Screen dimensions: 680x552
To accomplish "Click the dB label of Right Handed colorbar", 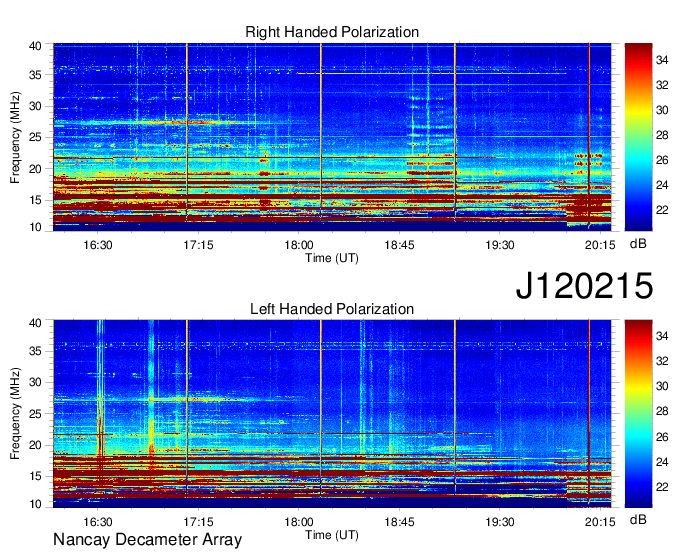I will click(638, 244).
